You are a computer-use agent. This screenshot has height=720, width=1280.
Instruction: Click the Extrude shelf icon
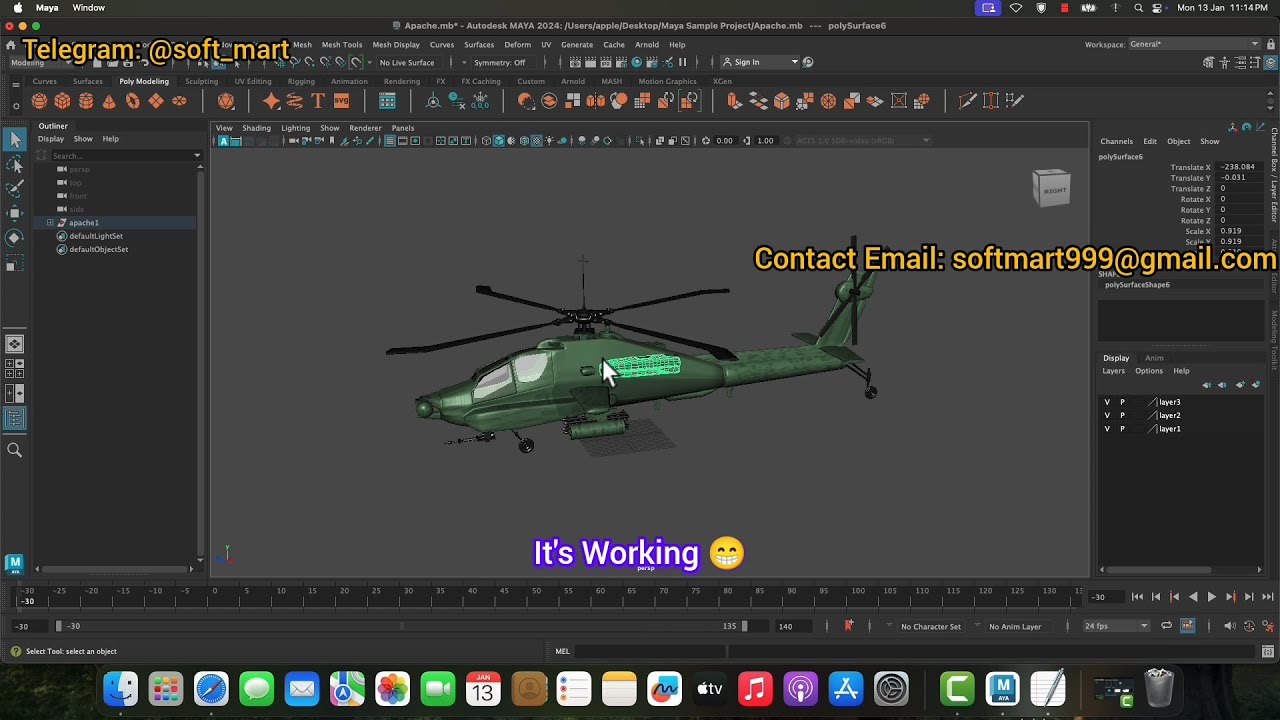tap(734, 101)
